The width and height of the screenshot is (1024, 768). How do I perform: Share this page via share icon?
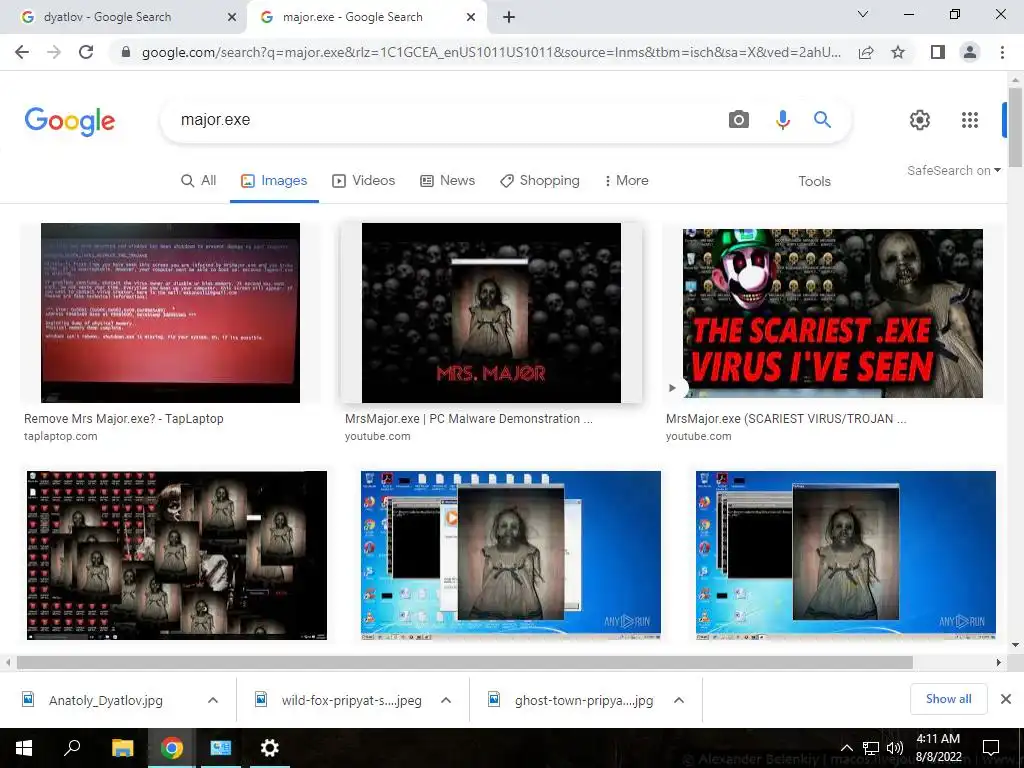866,52
